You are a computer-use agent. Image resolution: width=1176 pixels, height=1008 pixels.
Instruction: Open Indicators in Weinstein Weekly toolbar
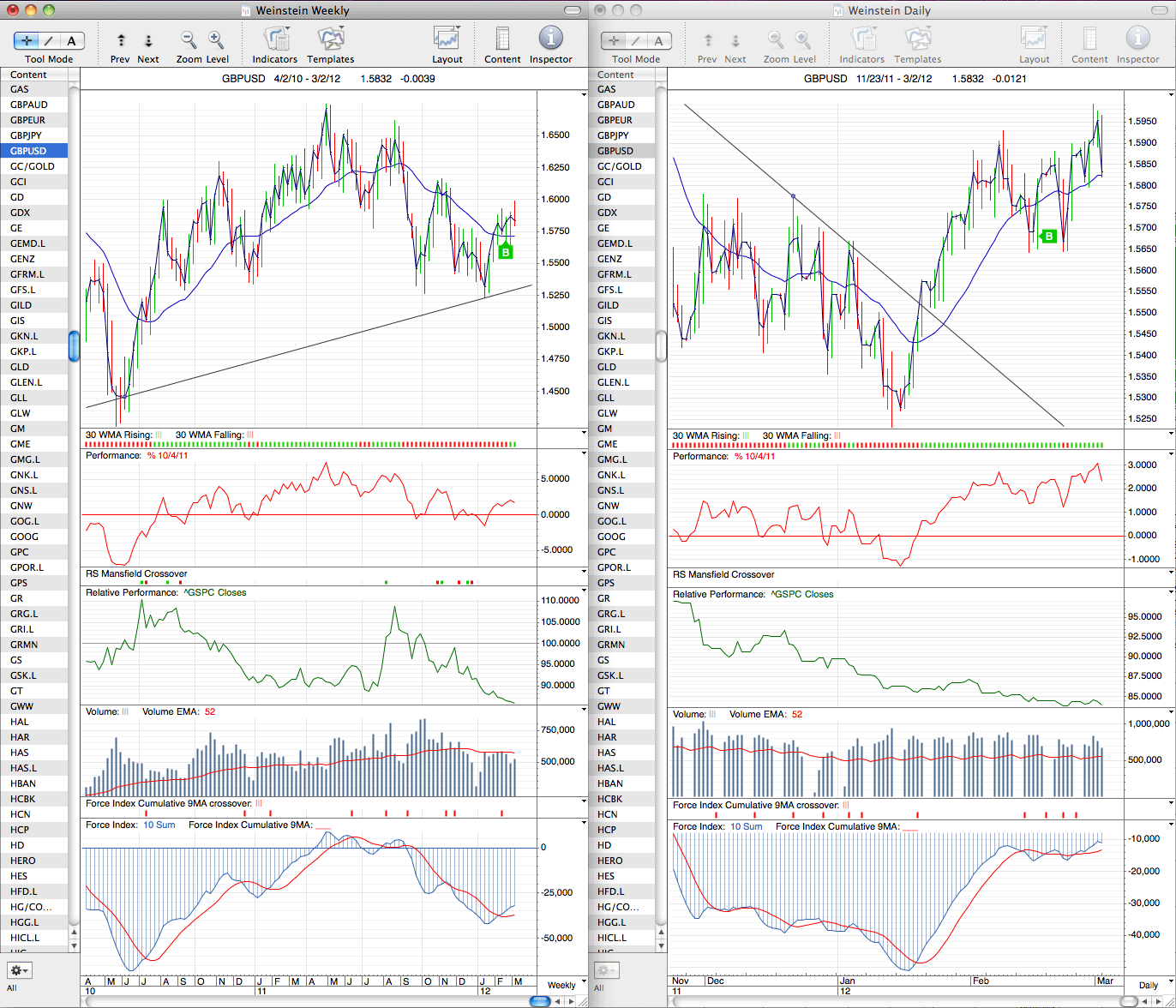(x=275, y=39)
